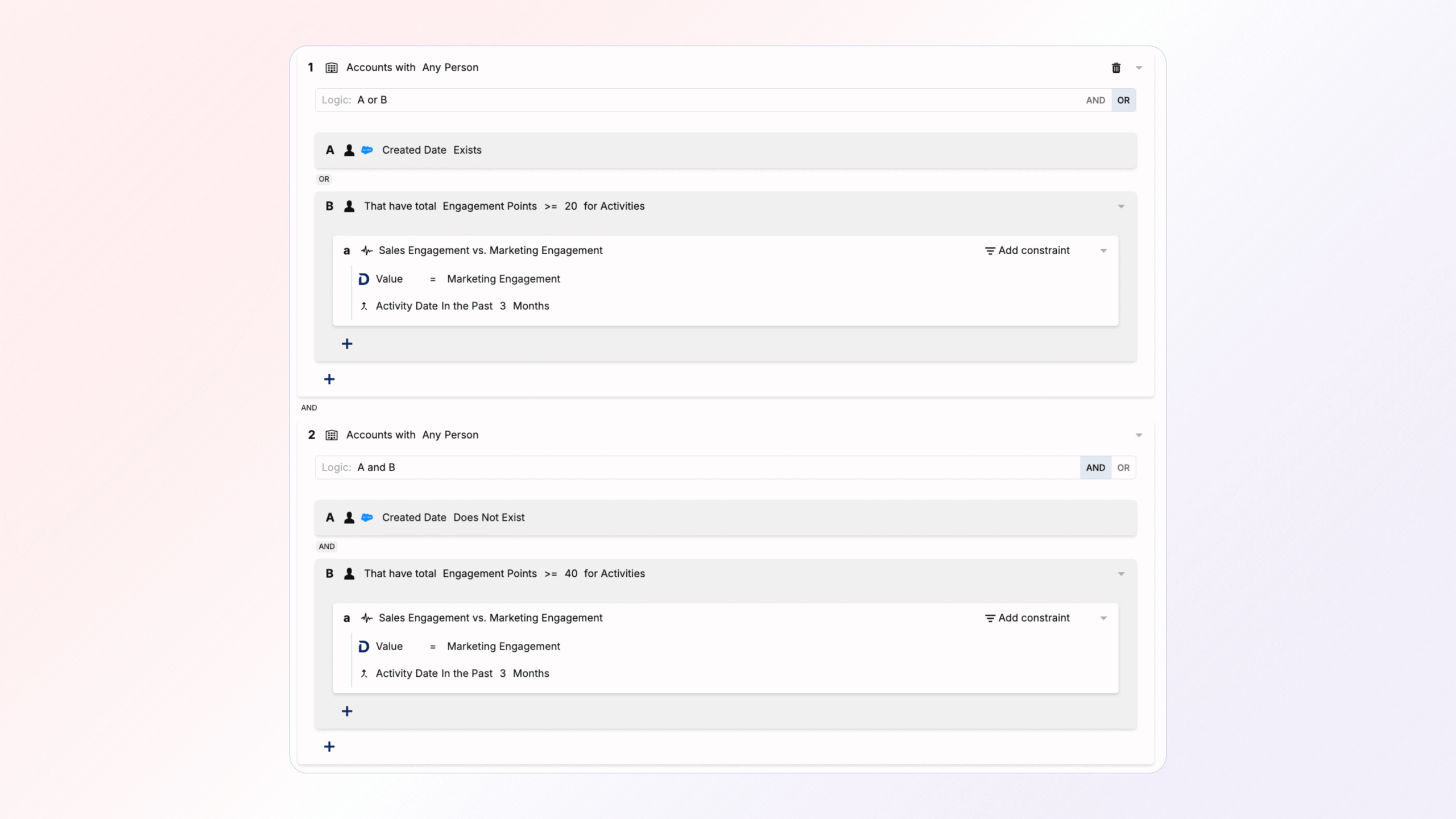Delete rule 1 with trash icon
1456x819 pixels.
tap(1116, 68)
